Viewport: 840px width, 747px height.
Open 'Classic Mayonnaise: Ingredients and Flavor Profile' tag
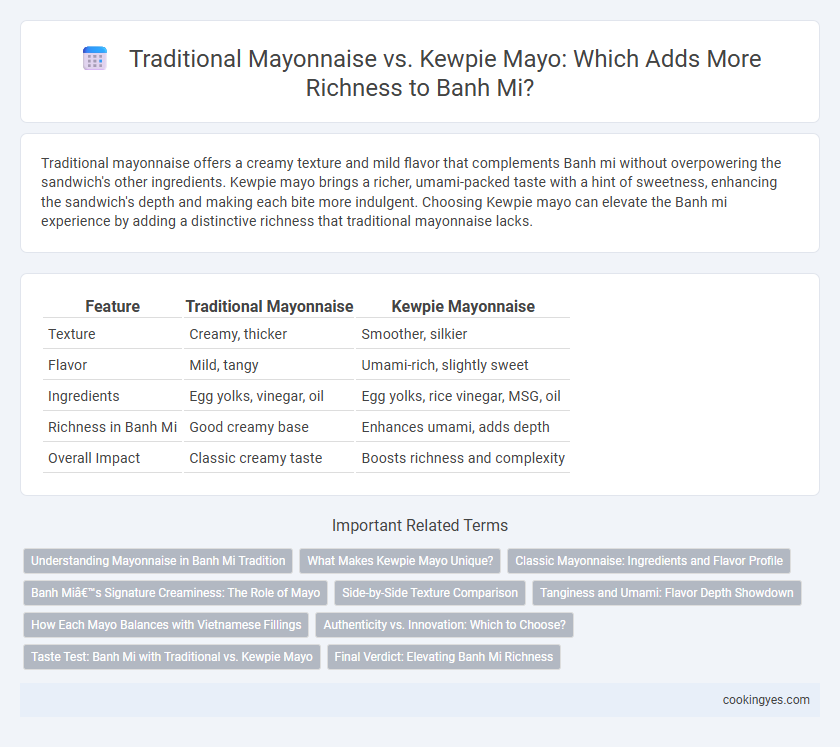click(649, 561)
